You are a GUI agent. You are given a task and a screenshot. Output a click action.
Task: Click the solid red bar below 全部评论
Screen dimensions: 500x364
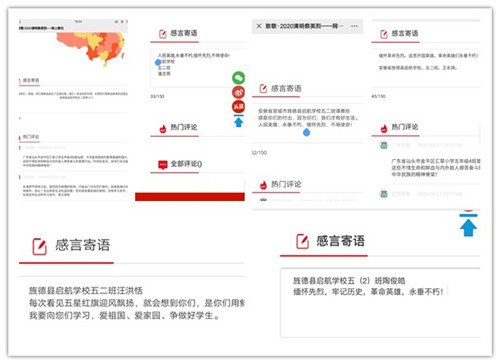[x=190, y=197]
